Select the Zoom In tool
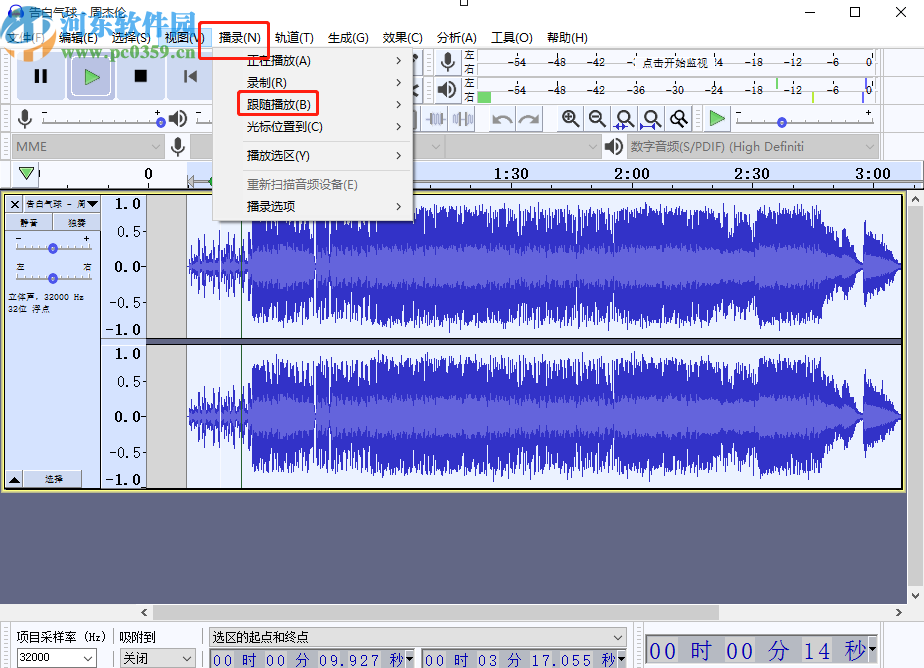The height and width of the screenshot is (668, 924). pos(569,119)
